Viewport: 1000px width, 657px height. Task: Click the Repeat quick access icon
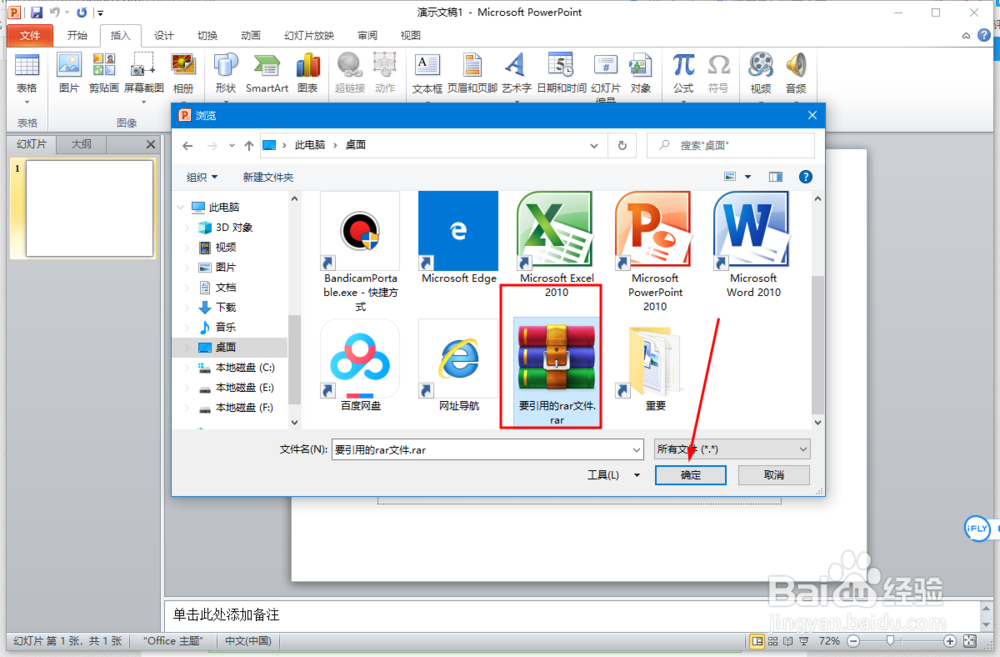(82, 12)
